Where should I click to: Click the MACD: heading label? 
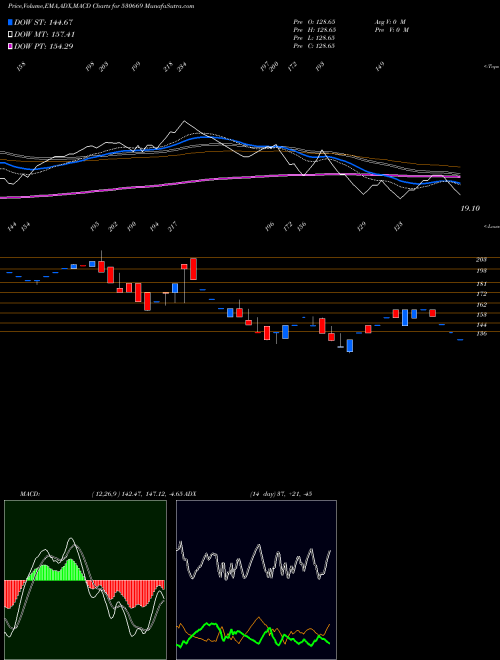(x=29, y=494)
